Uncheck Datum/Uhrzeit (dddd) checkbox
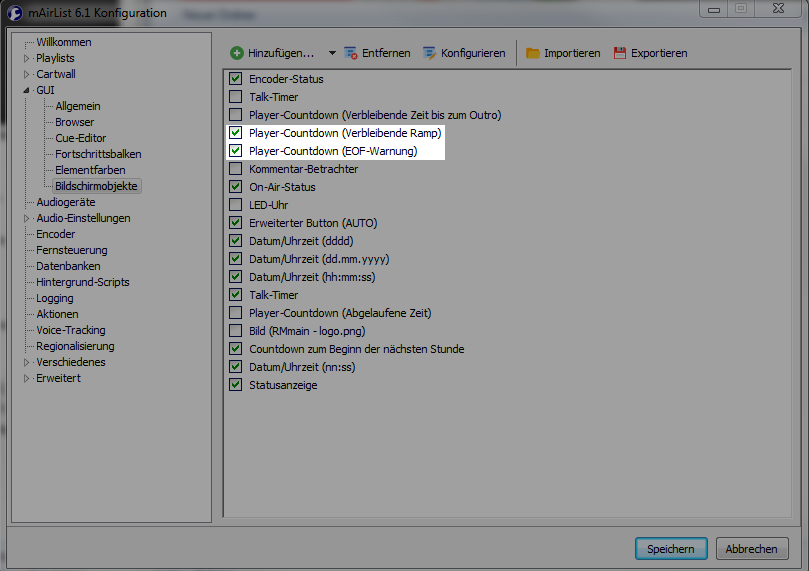The width and height of the screenshot is (809, 571). (236, 241)
